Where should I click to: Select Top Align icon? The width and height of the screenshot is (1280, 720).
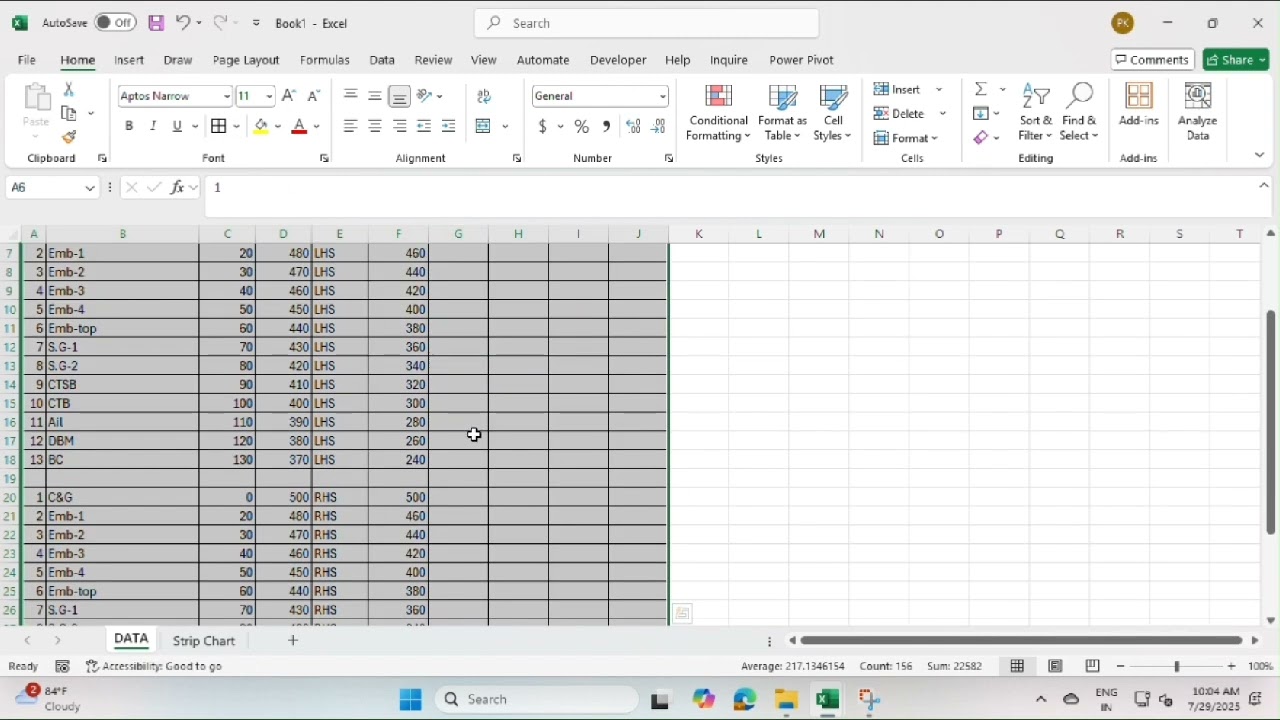(351, 96)
